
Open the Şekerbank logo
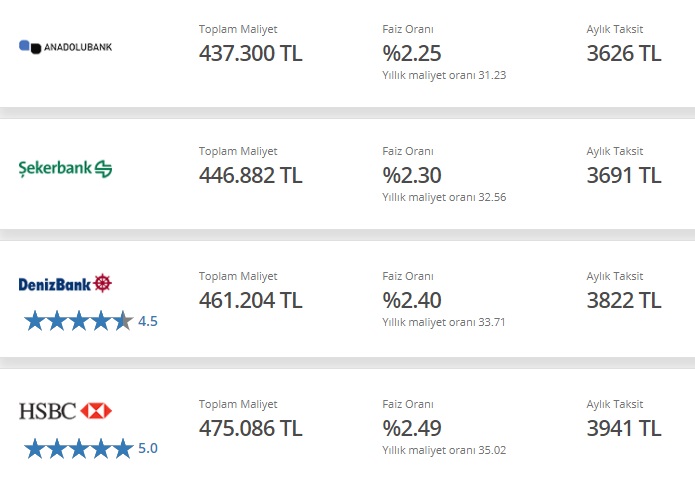coord(65,169)
